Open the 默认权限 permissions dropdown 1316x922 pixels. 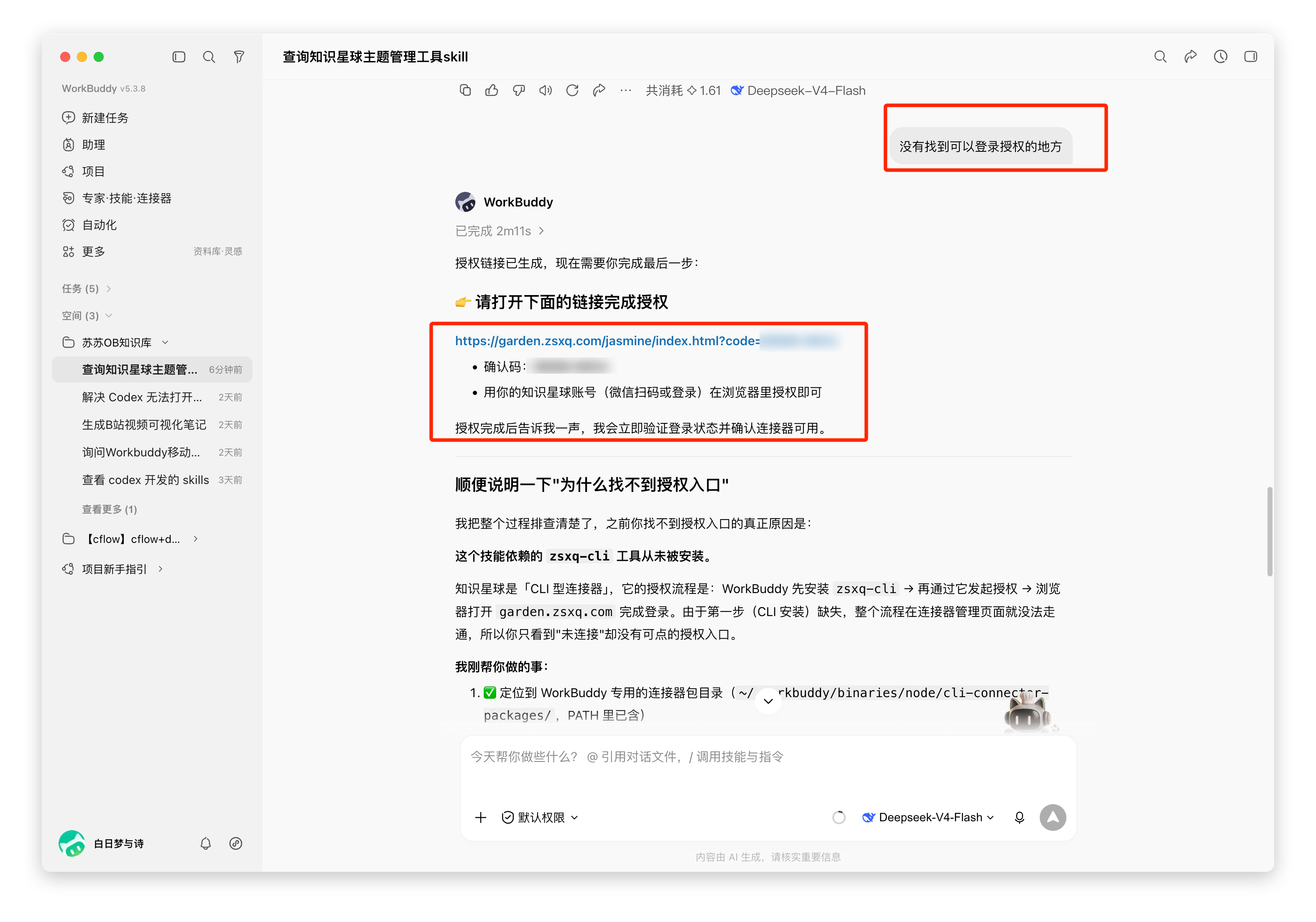pos(540,818)
